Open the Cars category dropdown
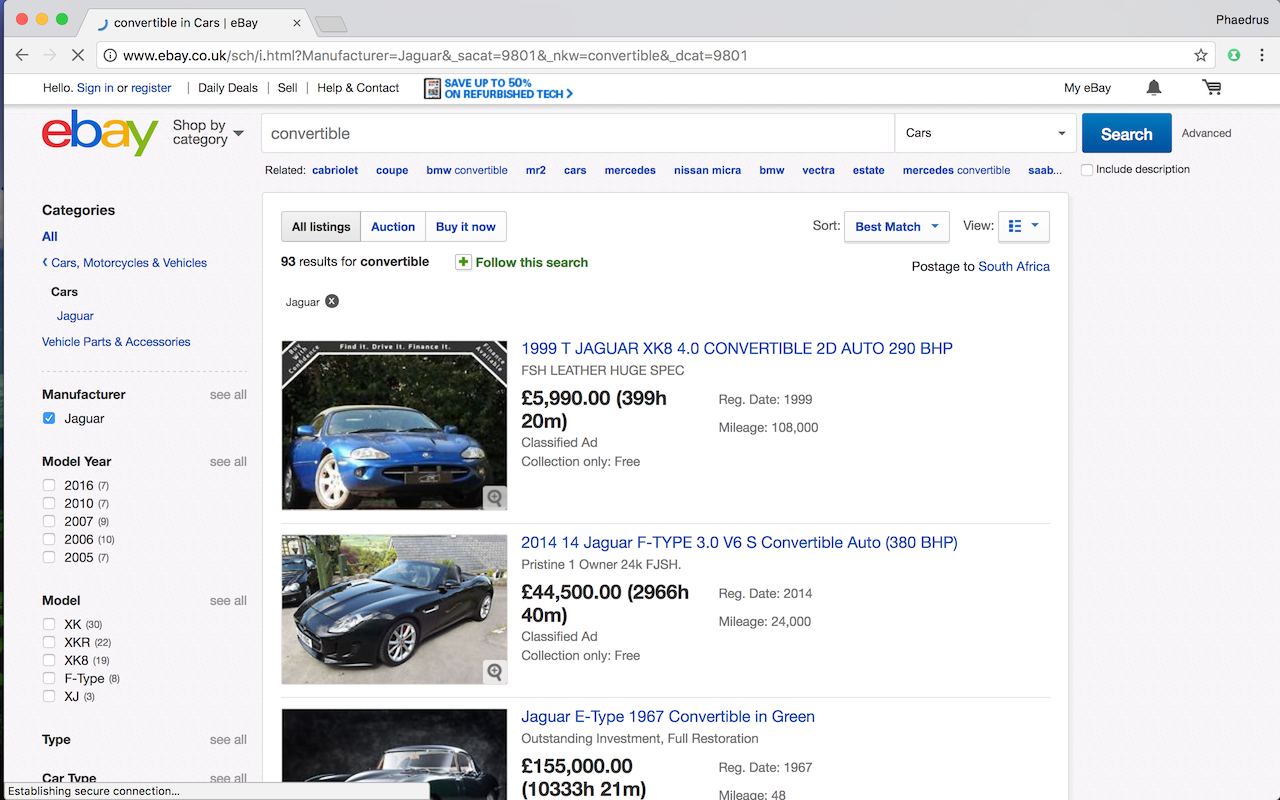 click(985, 133)
